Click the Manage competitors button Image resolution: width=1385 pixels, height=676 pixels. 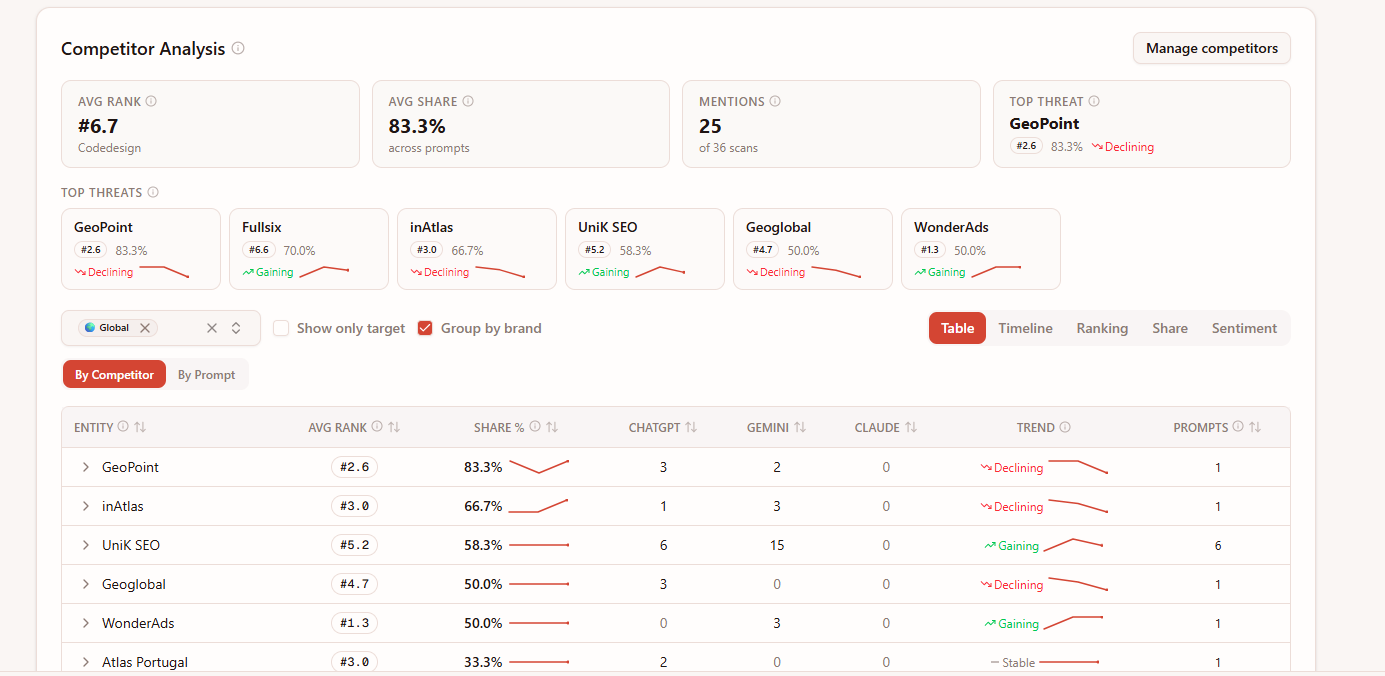pyautogui.click(x=1212, y=48)
